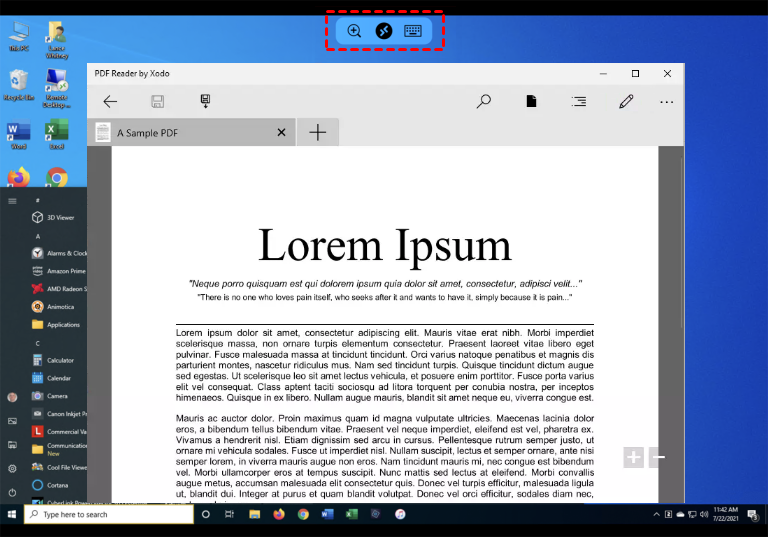Launch Calculator from the Start menu
The image size is (768, 537).
60,360
